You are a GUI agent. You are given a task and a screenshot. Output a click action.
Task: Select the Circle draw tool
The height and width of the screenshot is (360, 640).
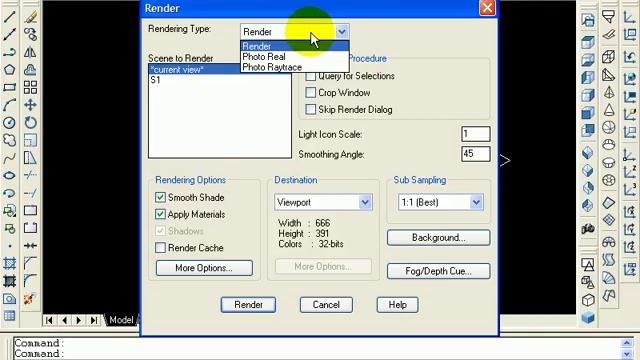9,122
